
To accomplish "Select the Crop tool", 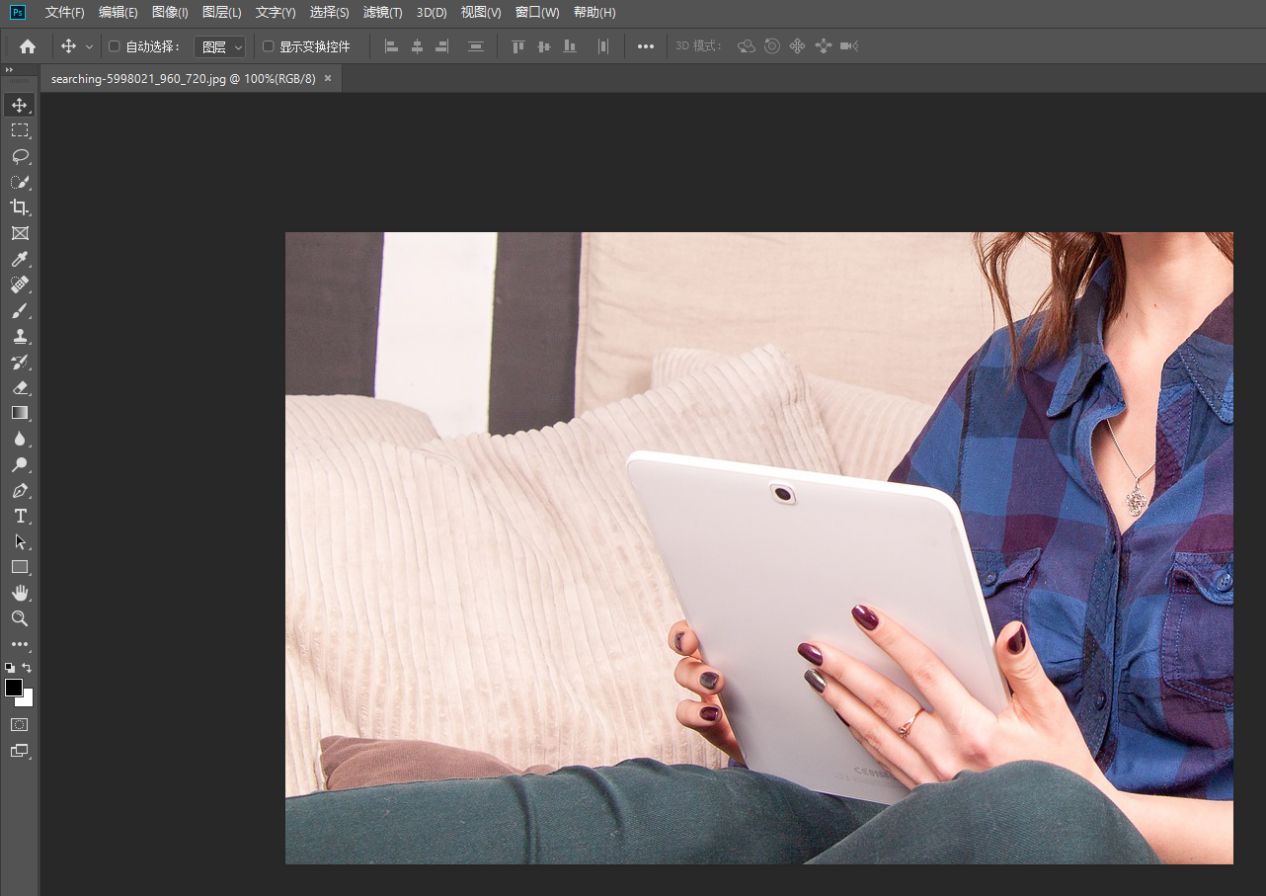I will coord(19,207).
